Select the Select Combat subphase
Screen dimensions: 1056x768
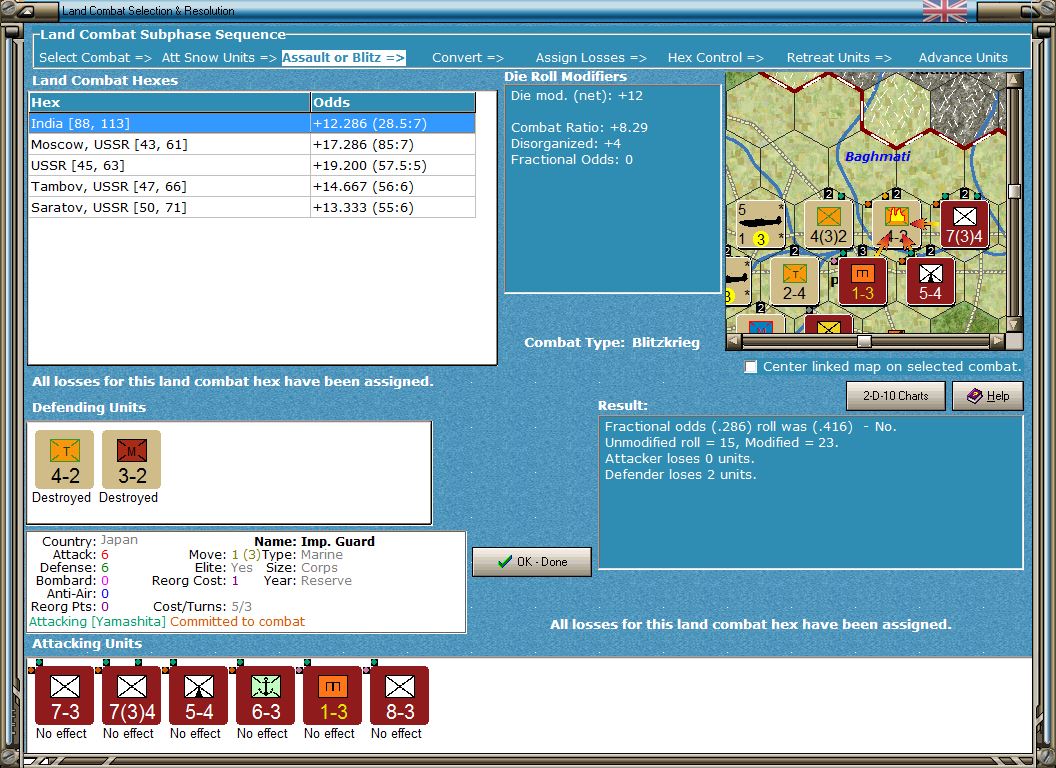(95, 58)
